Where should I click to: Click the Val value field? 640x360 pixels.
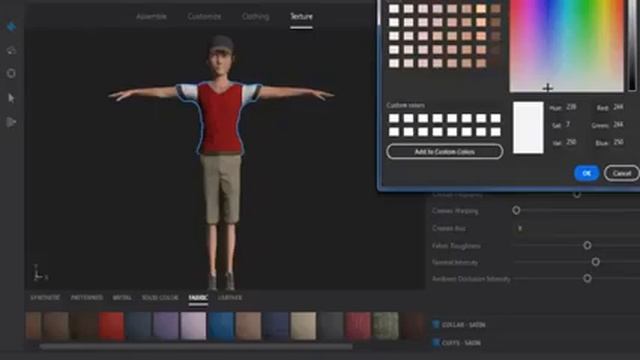point(571,142)
